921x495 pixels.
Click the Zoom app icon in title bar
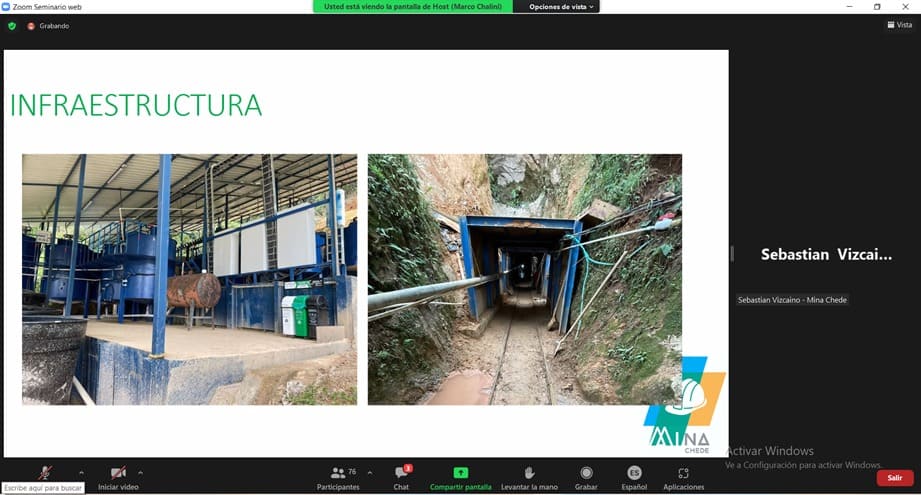pyautogui.click(x=6, y=6)
